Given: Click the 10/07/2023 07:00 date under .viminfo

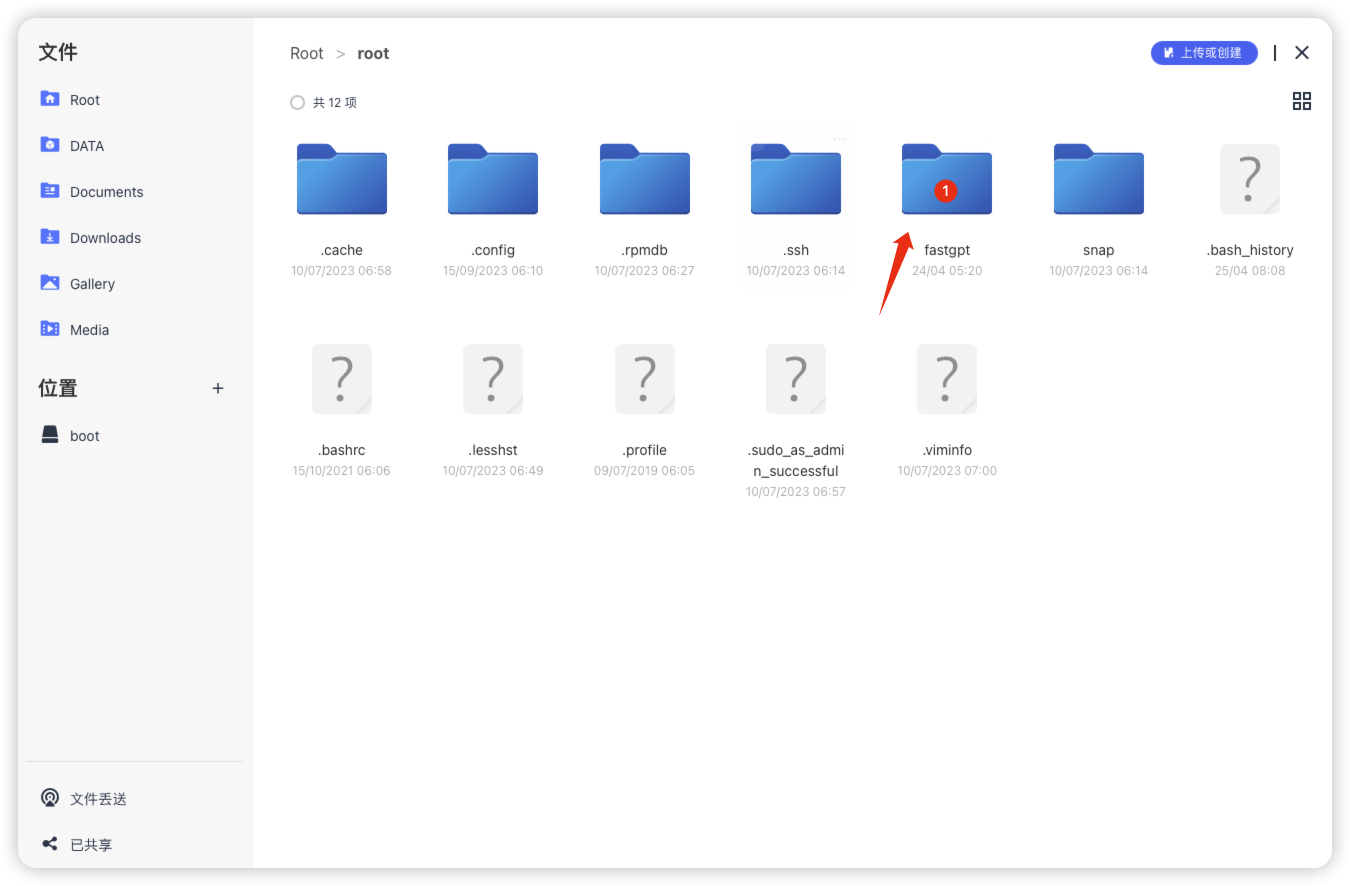Looking at the screenshot, I should (947, 471).
